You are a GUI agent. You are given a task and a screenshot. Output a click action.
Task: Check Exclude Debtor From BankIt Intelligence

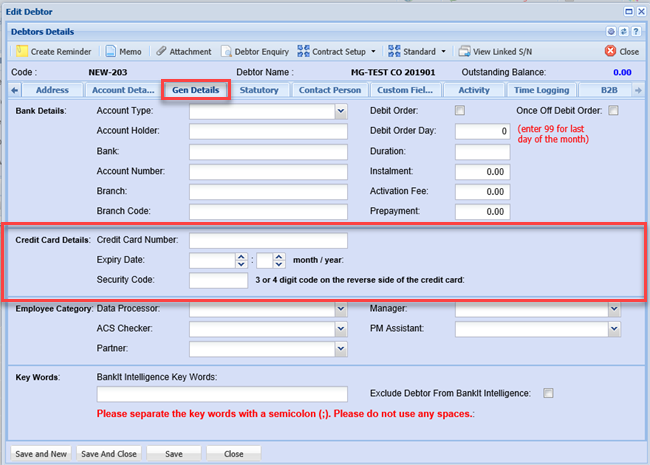(x=547, y=394)
